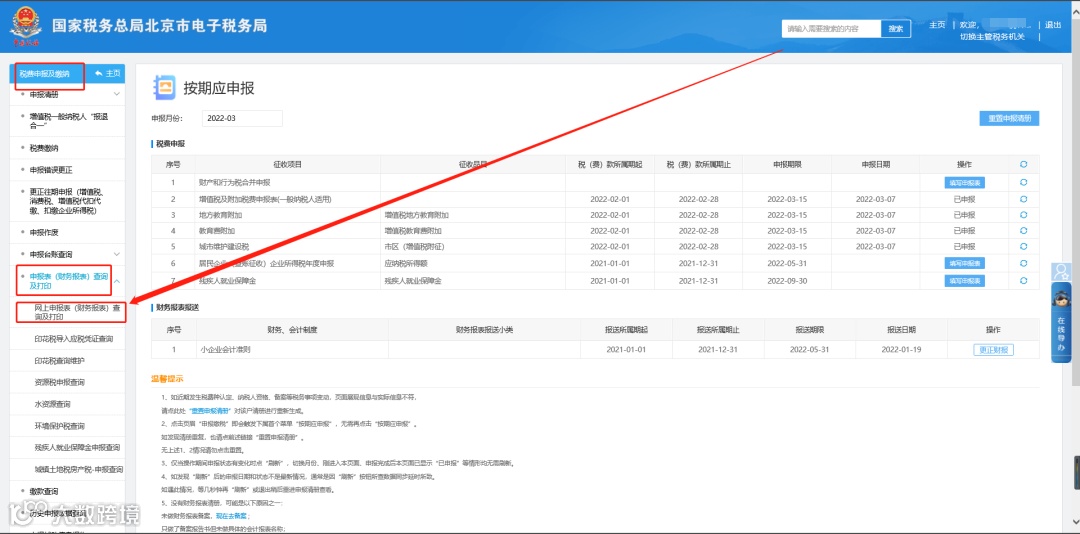Click 应纳税所得额 cell
This screenshot has height=534, width=1080.
[407, 263]
